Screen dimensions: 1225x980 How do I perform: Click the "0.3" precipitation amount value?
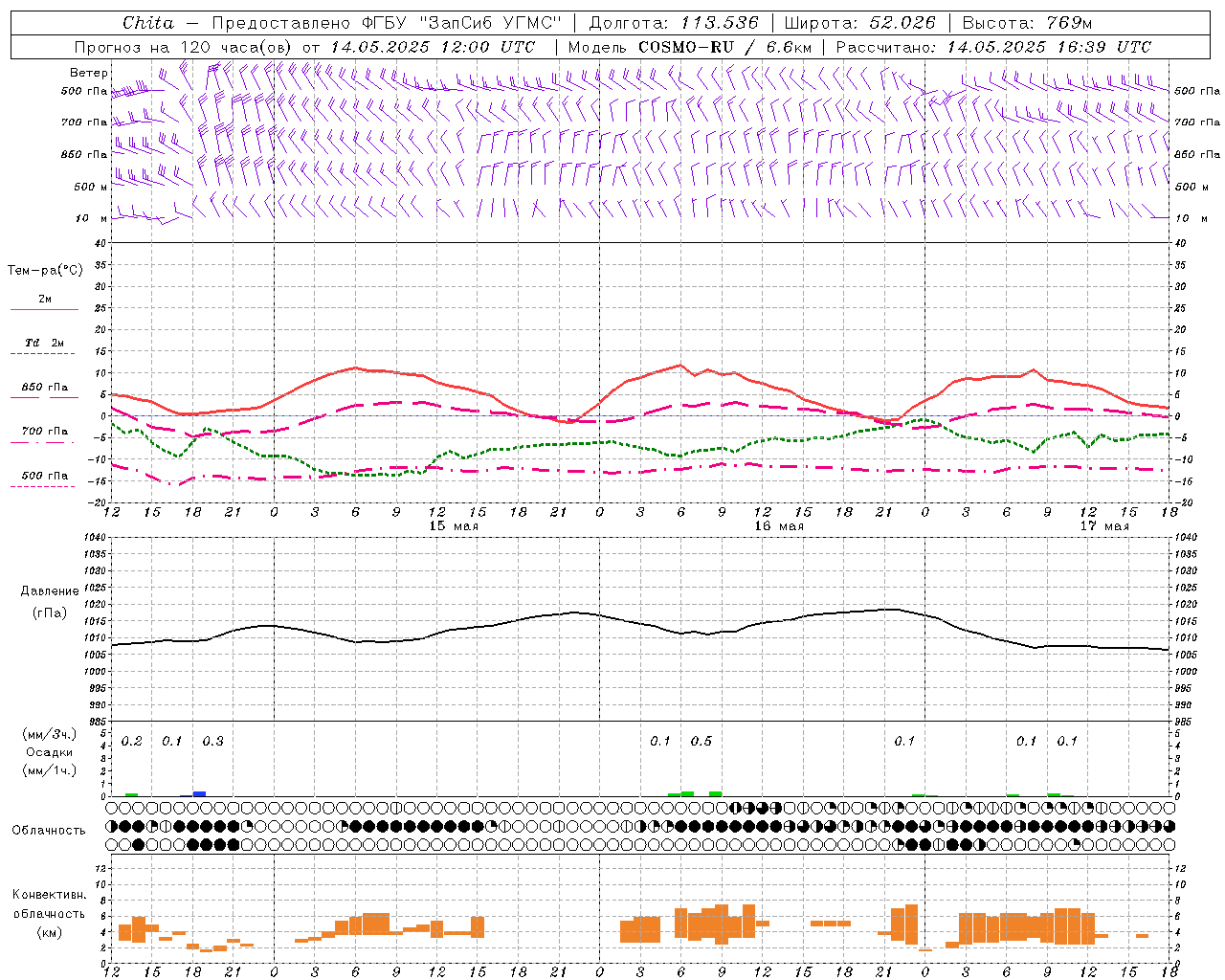[x=212, y=741]
